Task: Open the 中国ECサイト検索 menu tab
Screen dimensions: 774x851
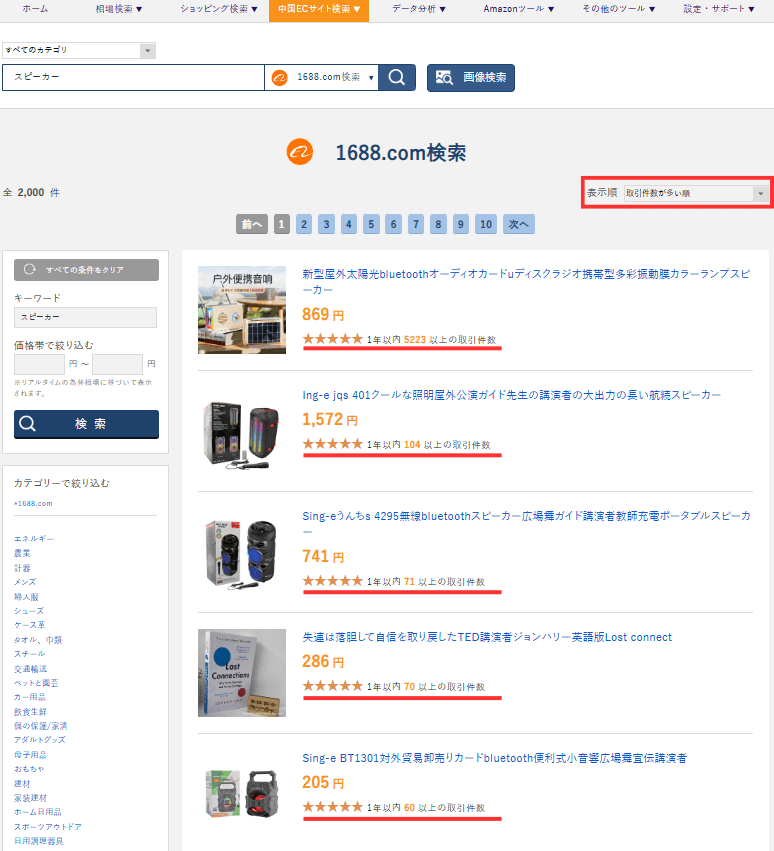Action: pyautogui.click(x=319, y=9)
